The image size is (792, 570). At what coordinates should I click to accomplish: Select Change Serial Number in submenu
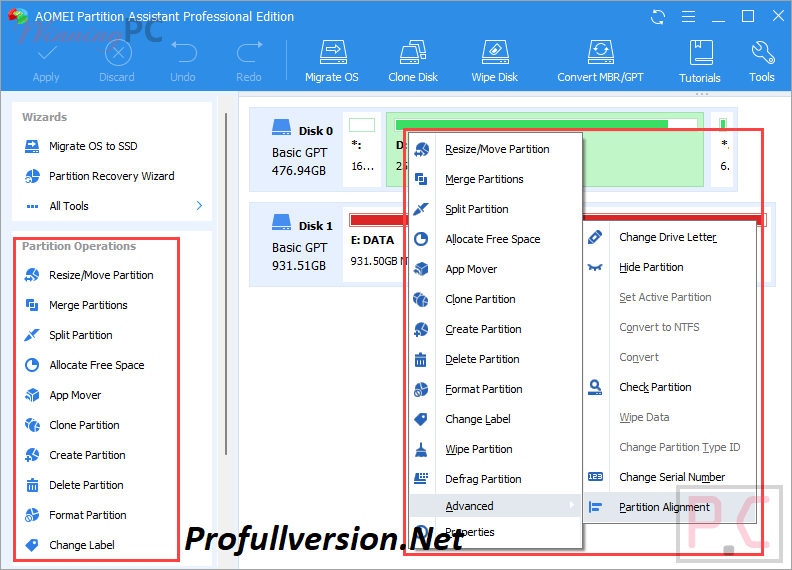(x=672, y=478)
